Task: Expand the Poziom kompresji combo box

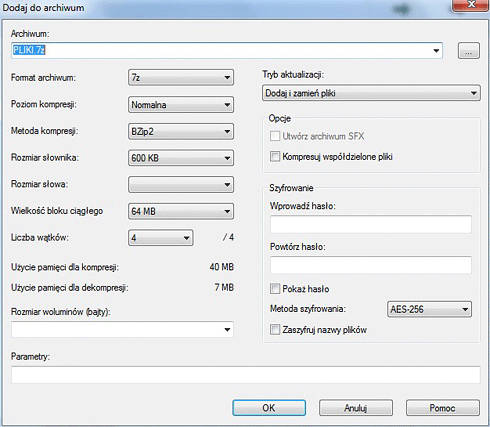Action: coord(181,105)
